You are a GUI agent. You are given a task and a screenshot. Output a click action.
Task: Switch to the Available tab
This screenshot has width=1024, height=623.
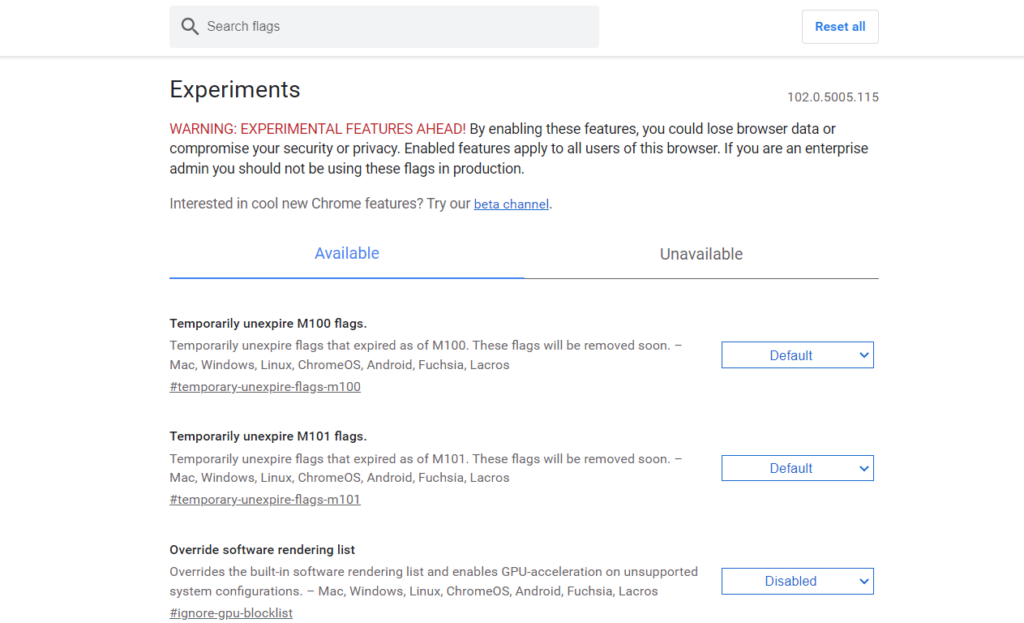coord(347,253)
